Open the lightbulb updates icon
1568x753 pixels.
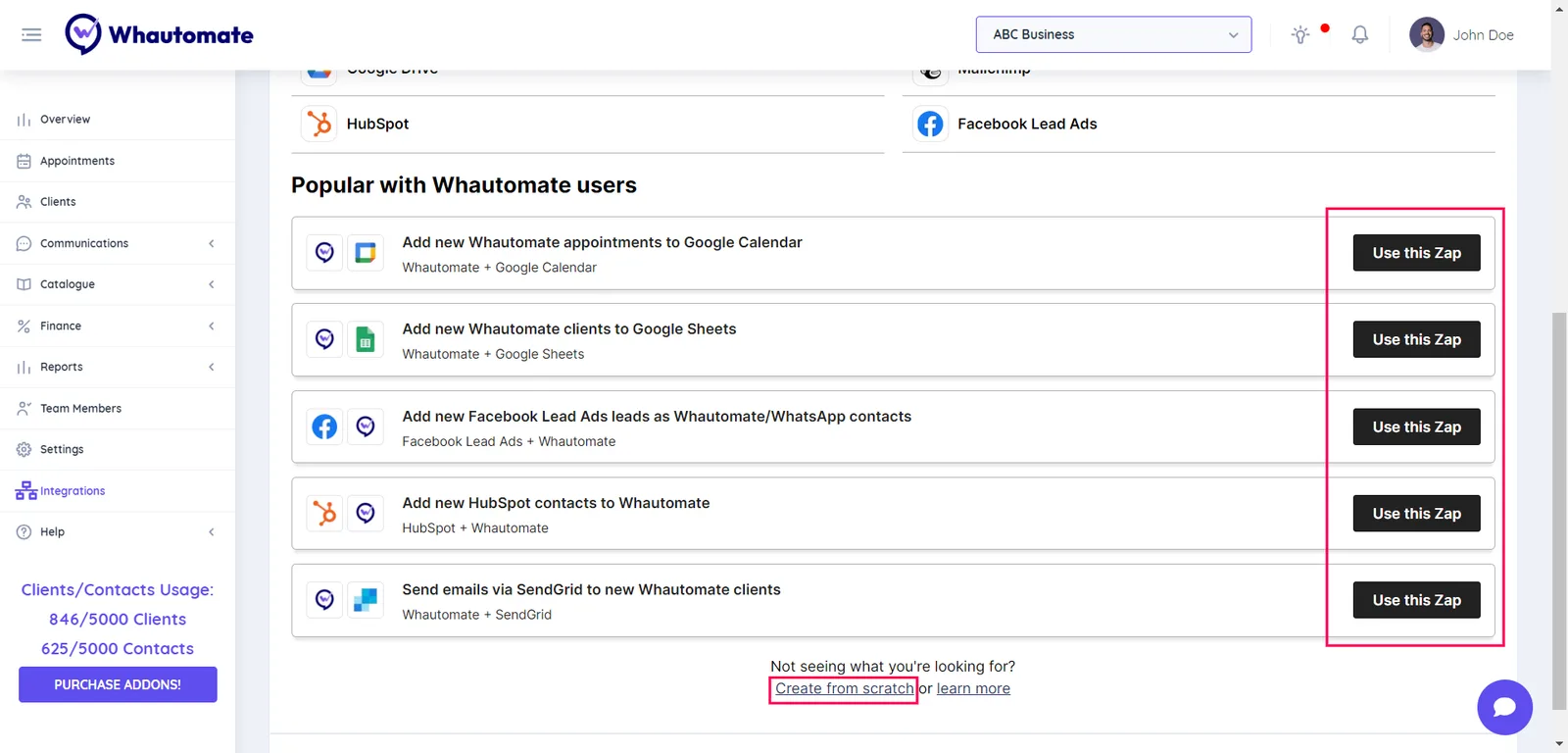1300,35
